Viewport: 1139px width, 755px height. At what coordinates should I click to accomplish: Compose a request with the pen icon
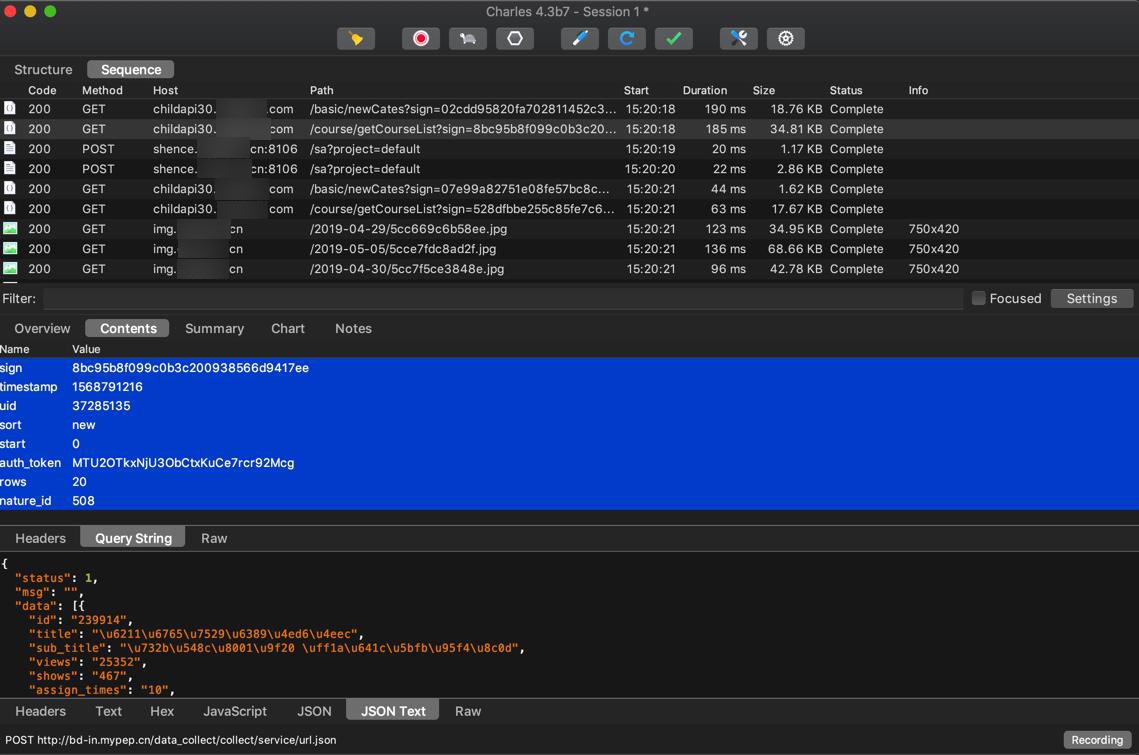(580, 39)
